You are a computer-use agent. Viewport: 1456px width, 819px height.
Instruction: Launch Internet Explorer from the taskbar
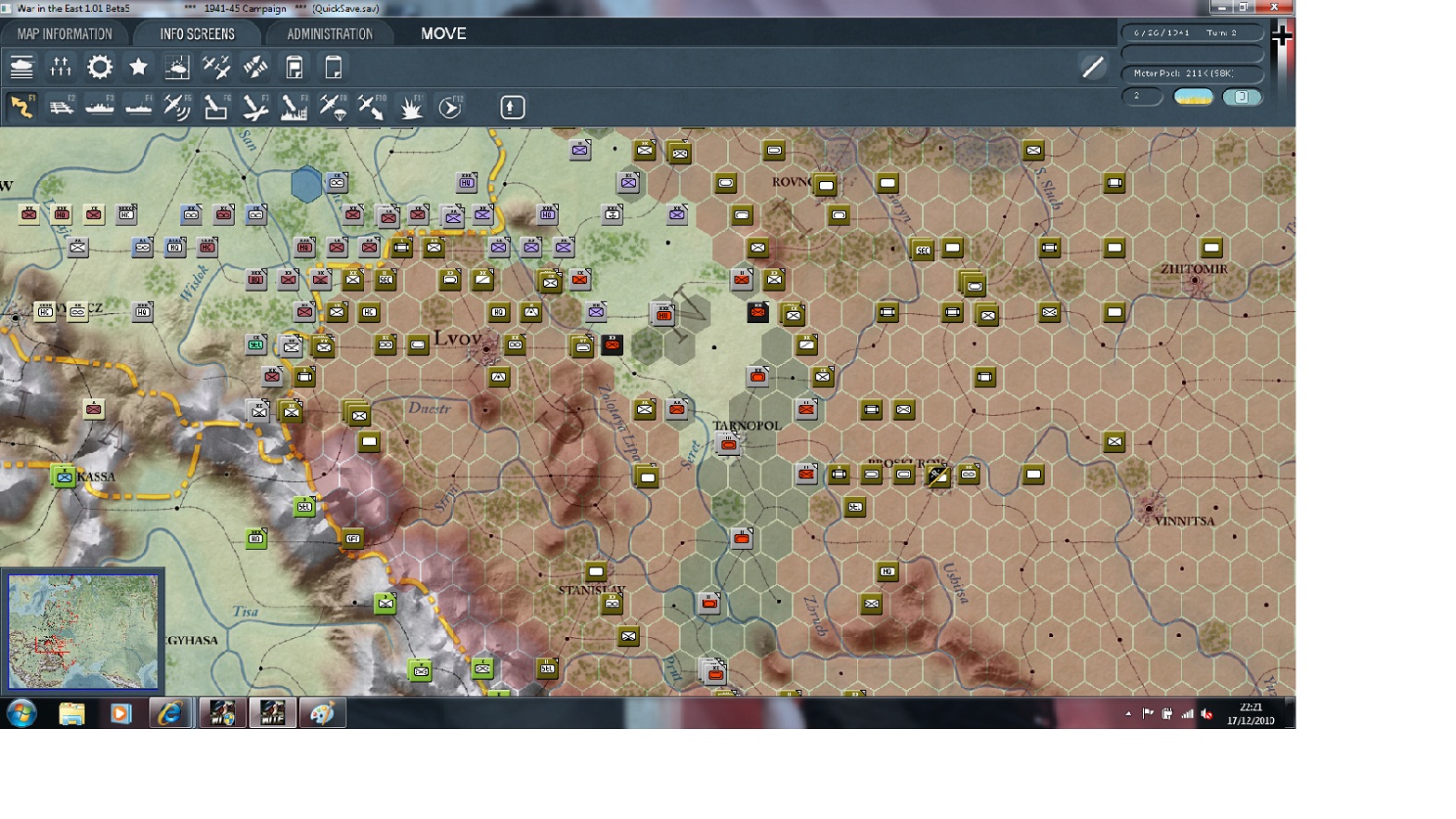[171, 713]
